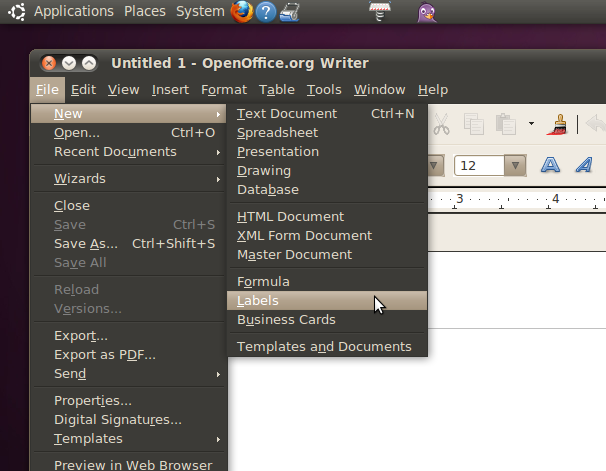The image size is (606, 471).
Task: Expand the New submenu entry
Action: [128, 114]
